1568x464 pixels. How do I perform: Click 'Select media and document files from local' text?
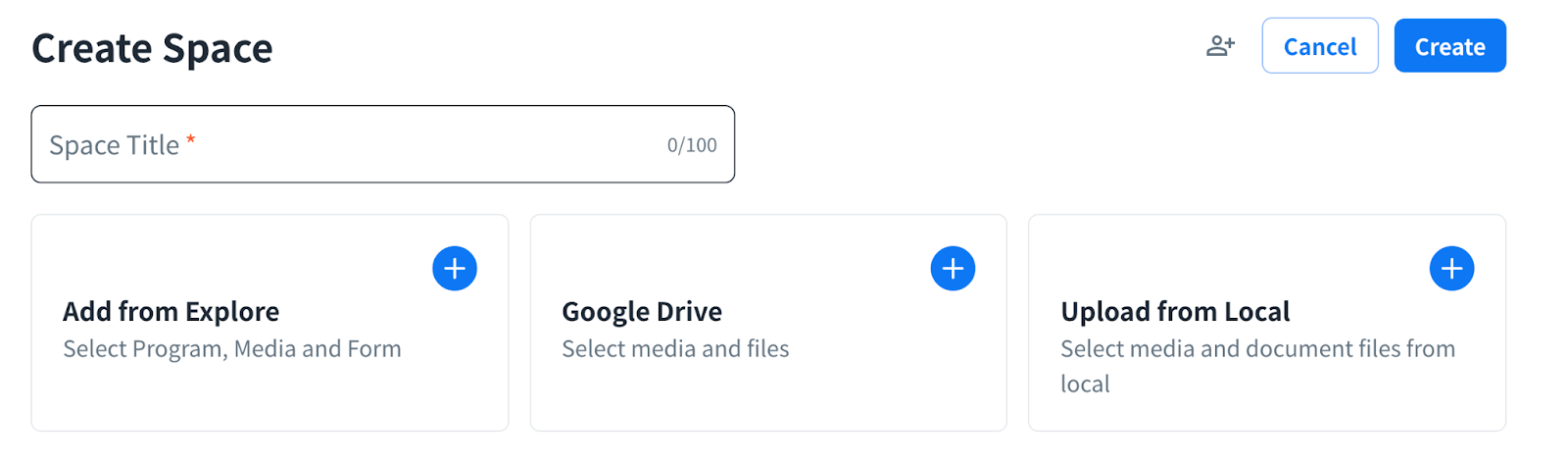pyautogui.click(x=1257, y=349)
